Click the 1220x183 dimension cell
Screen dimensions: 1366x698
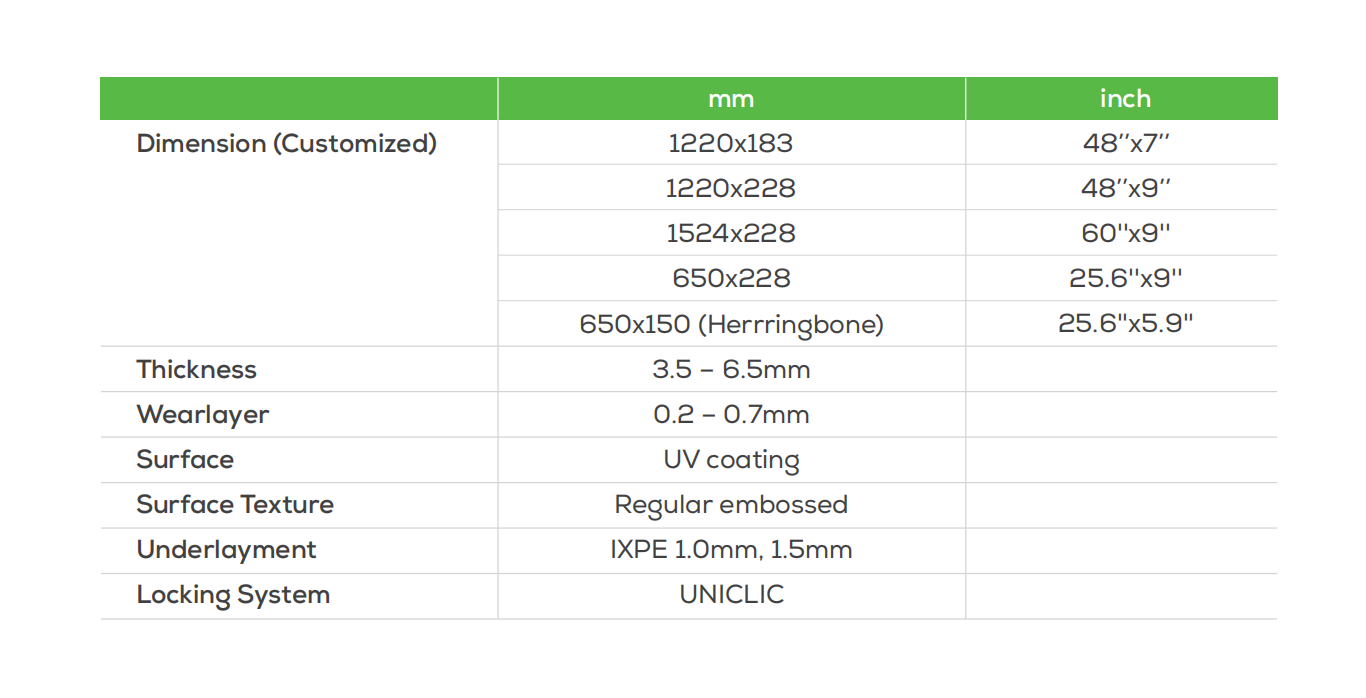pos(731,143)
